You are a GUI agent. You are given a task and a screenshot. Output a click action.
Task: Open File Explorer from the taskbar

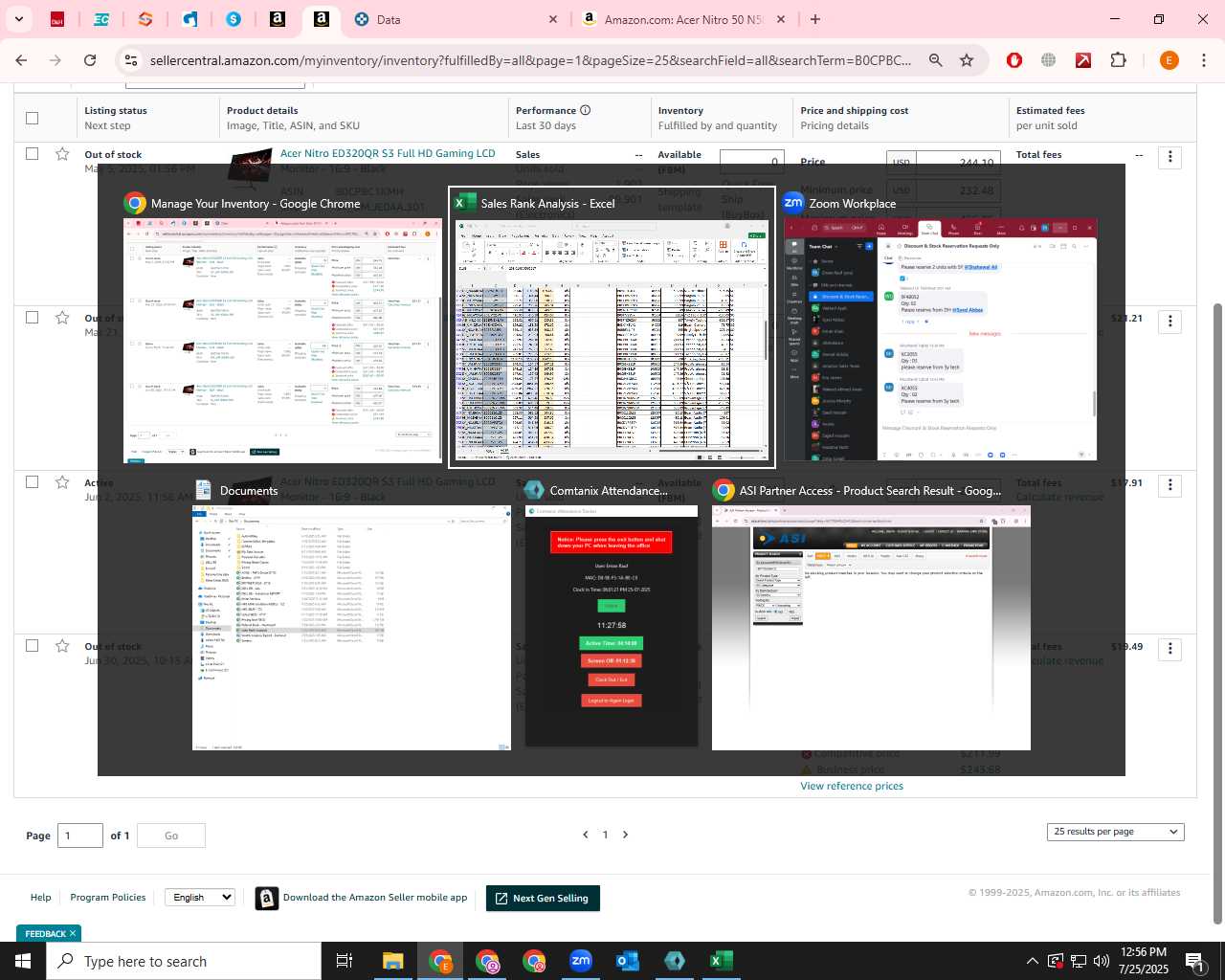pyautogui.click(x=392, y=961)
